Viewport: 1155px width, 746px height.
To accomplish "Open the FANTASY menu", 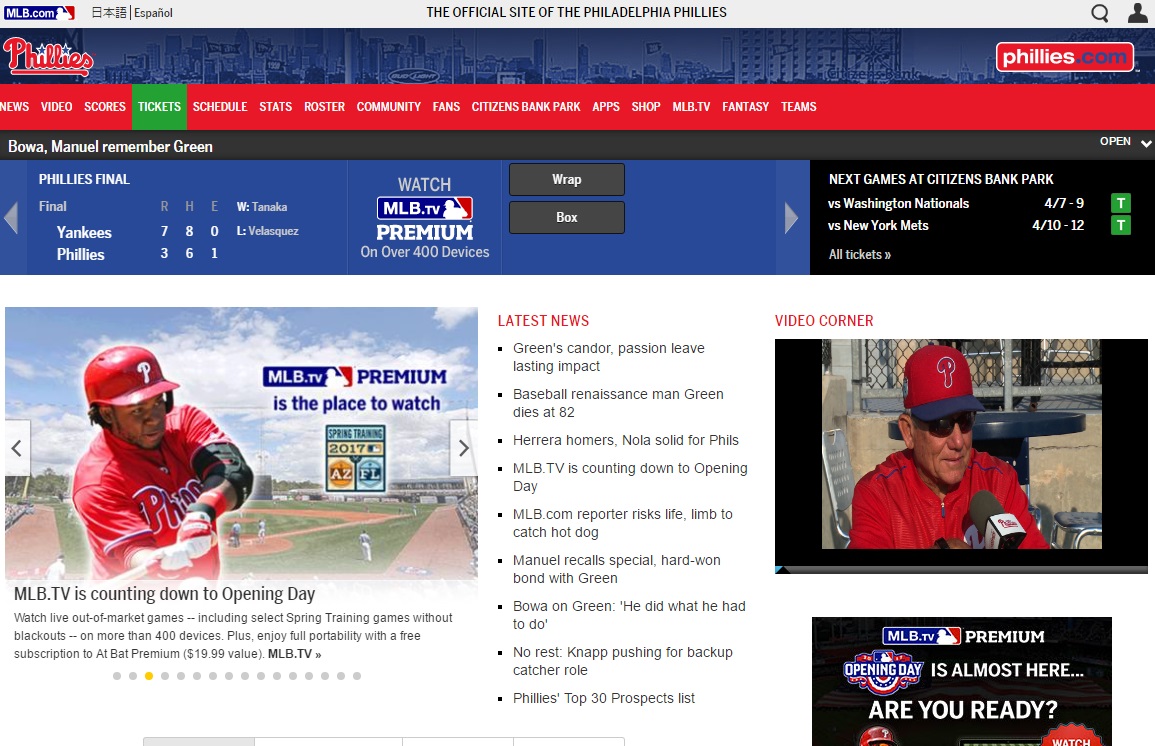I will (745, 107).
